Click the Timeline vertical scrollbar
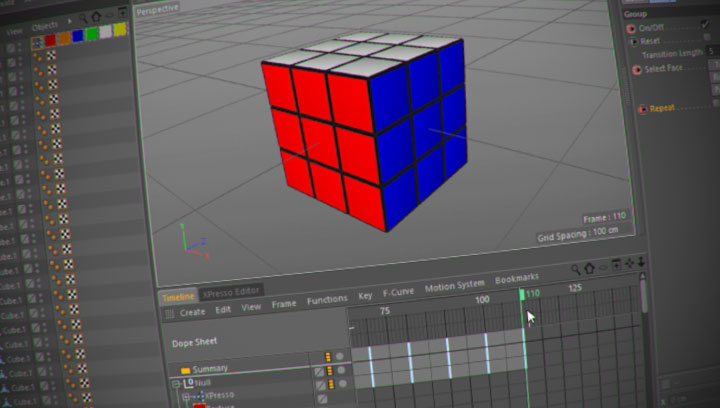The height and width of the screenshot is (408, 720). (x=644, y=298)
